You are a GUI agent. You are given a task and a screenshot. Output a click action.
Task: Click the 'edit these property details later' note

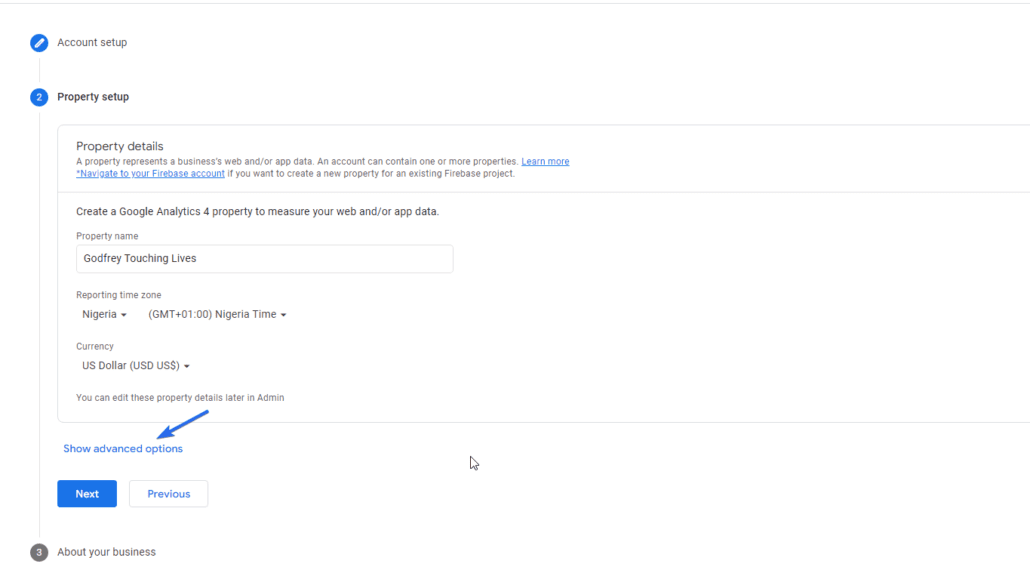(180, 397)
